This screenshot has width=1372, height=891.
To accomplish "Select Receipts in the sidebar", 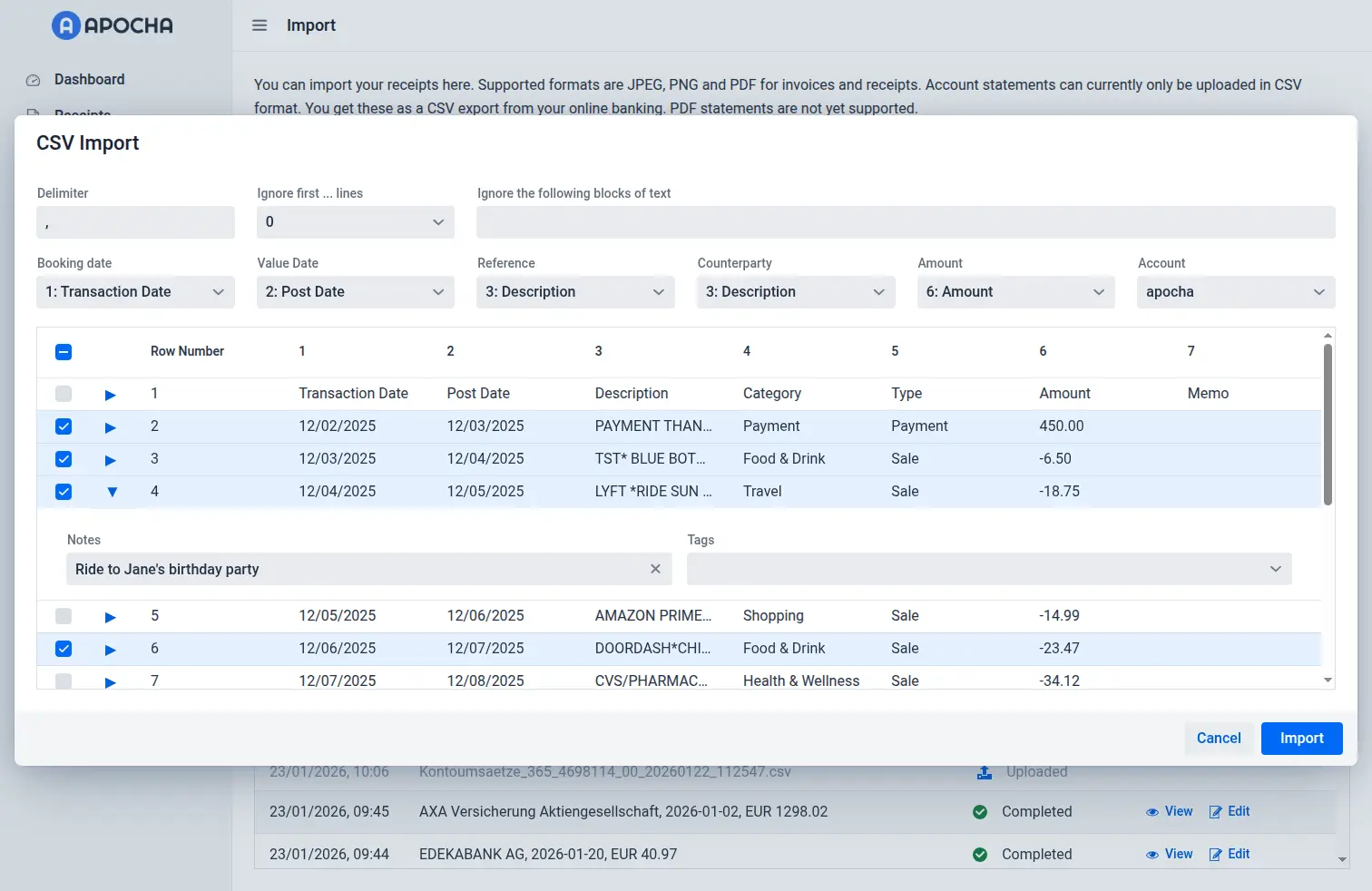I will pos(82,114).
